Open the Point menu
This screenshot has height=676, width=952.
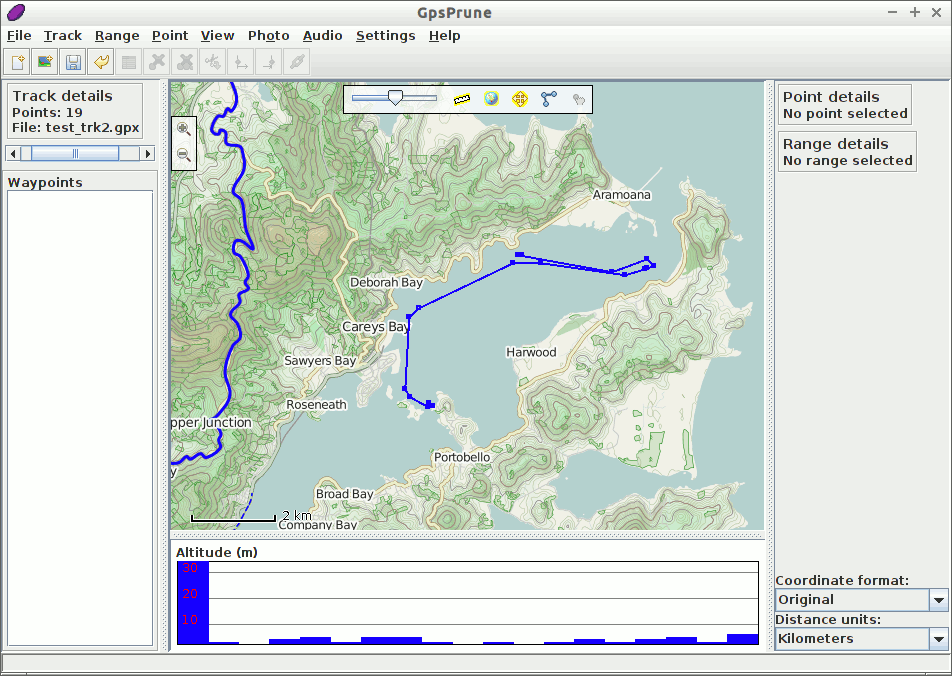tap(170, 36)
